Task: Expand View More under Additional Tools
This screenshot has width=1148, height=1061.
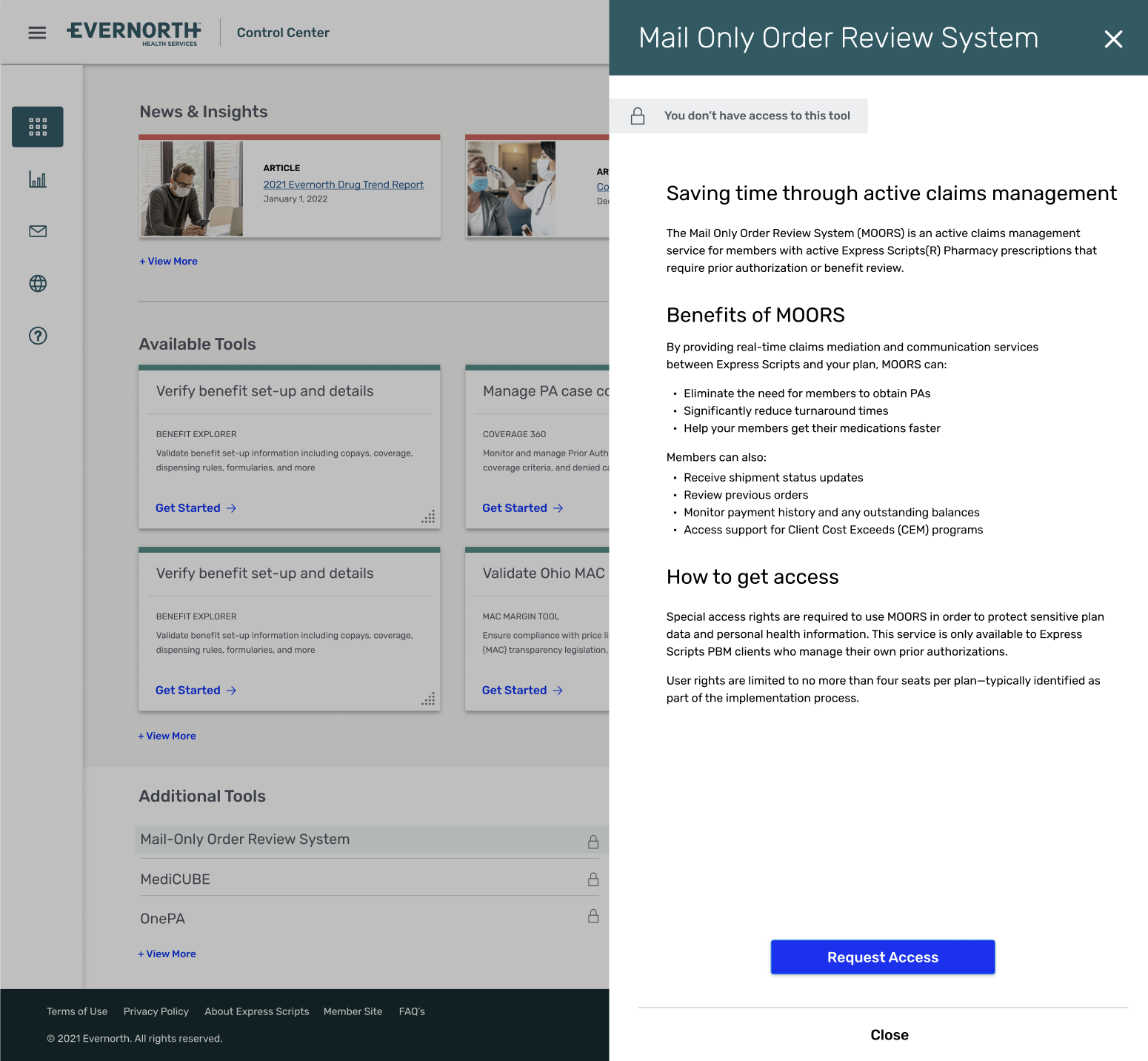Action: (x=167, y=954)
